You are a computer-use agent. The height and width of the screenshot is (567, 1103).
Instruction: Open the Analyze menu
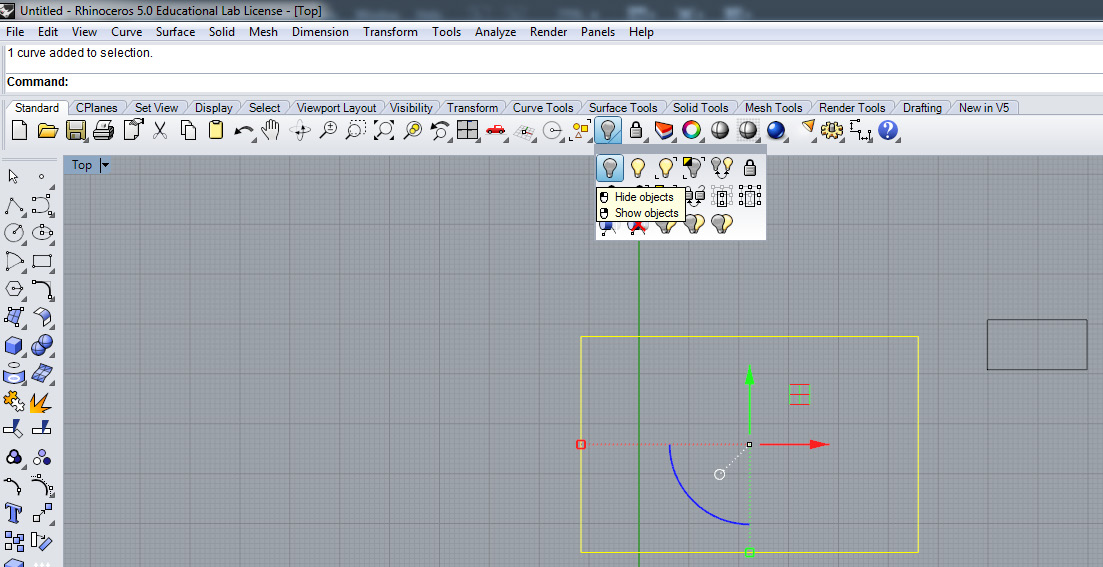[495, 32]
